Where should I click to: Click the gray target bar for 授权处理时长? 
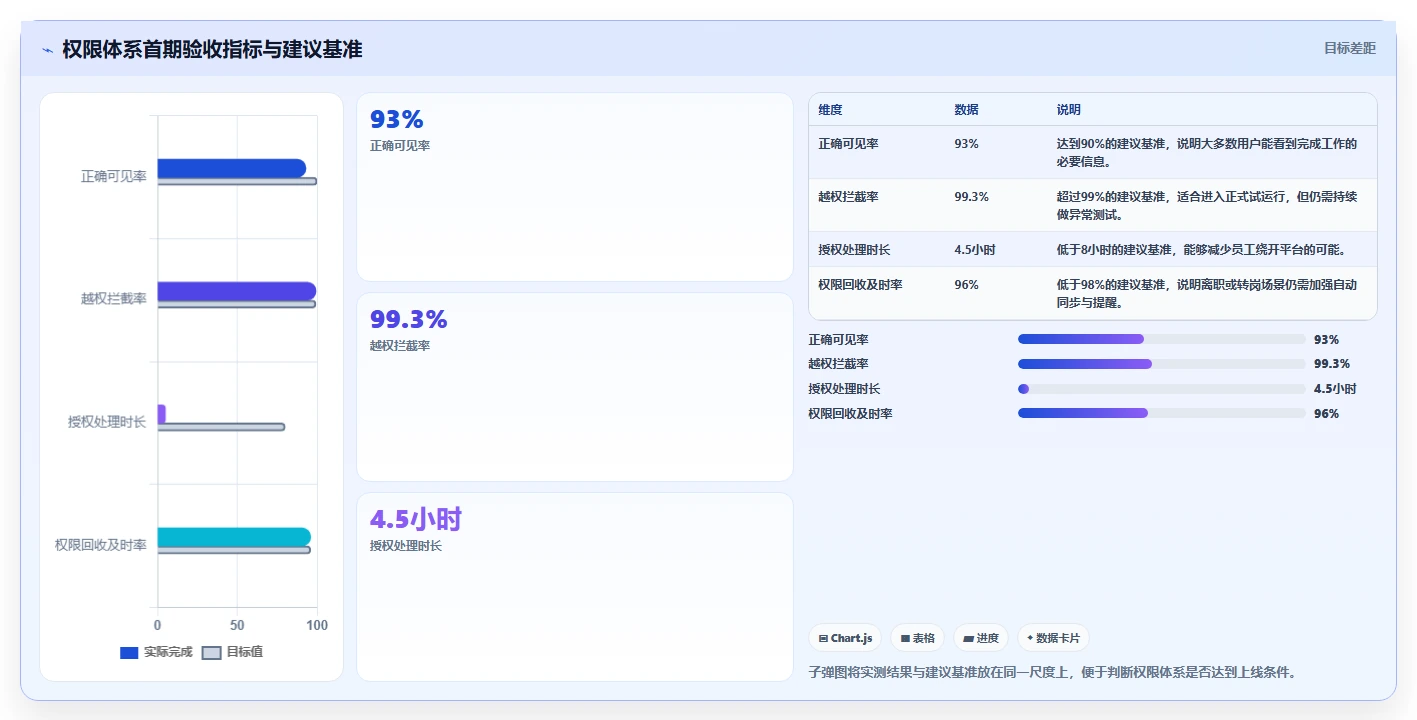[x=221, y=427]
